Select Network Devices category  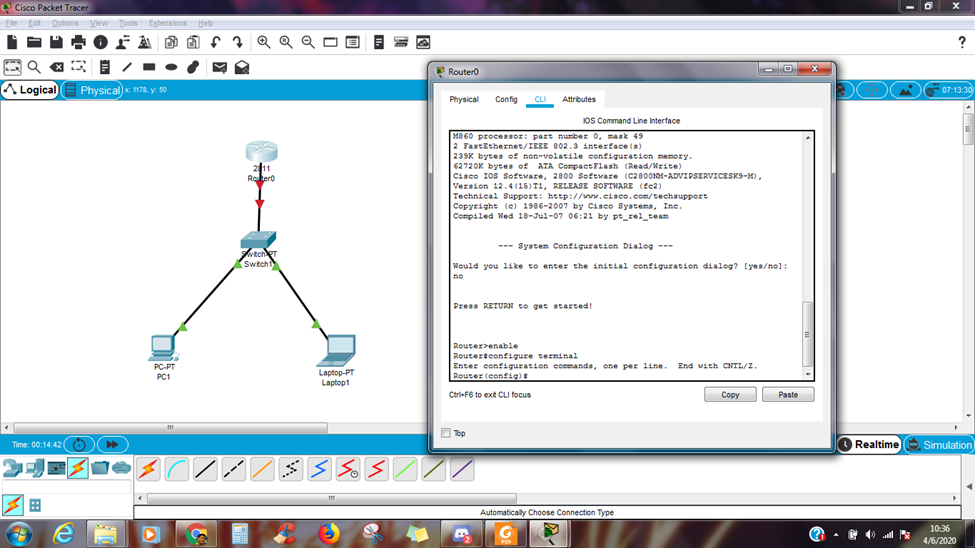coord(12,468)
